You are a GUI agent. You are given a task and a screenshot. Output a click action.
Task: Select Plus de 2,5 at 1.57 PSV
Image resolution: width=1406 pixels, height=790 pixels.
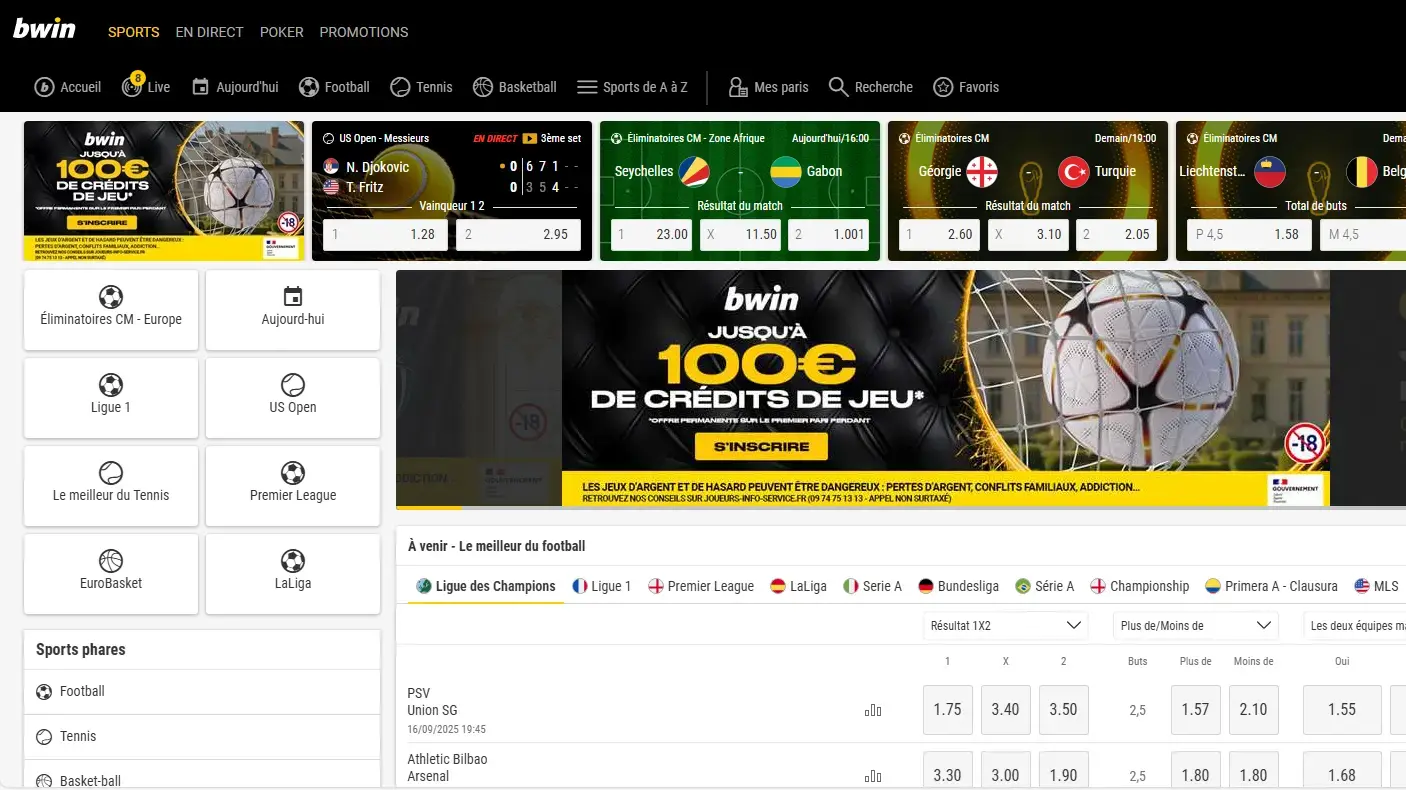coord(1195,710)
